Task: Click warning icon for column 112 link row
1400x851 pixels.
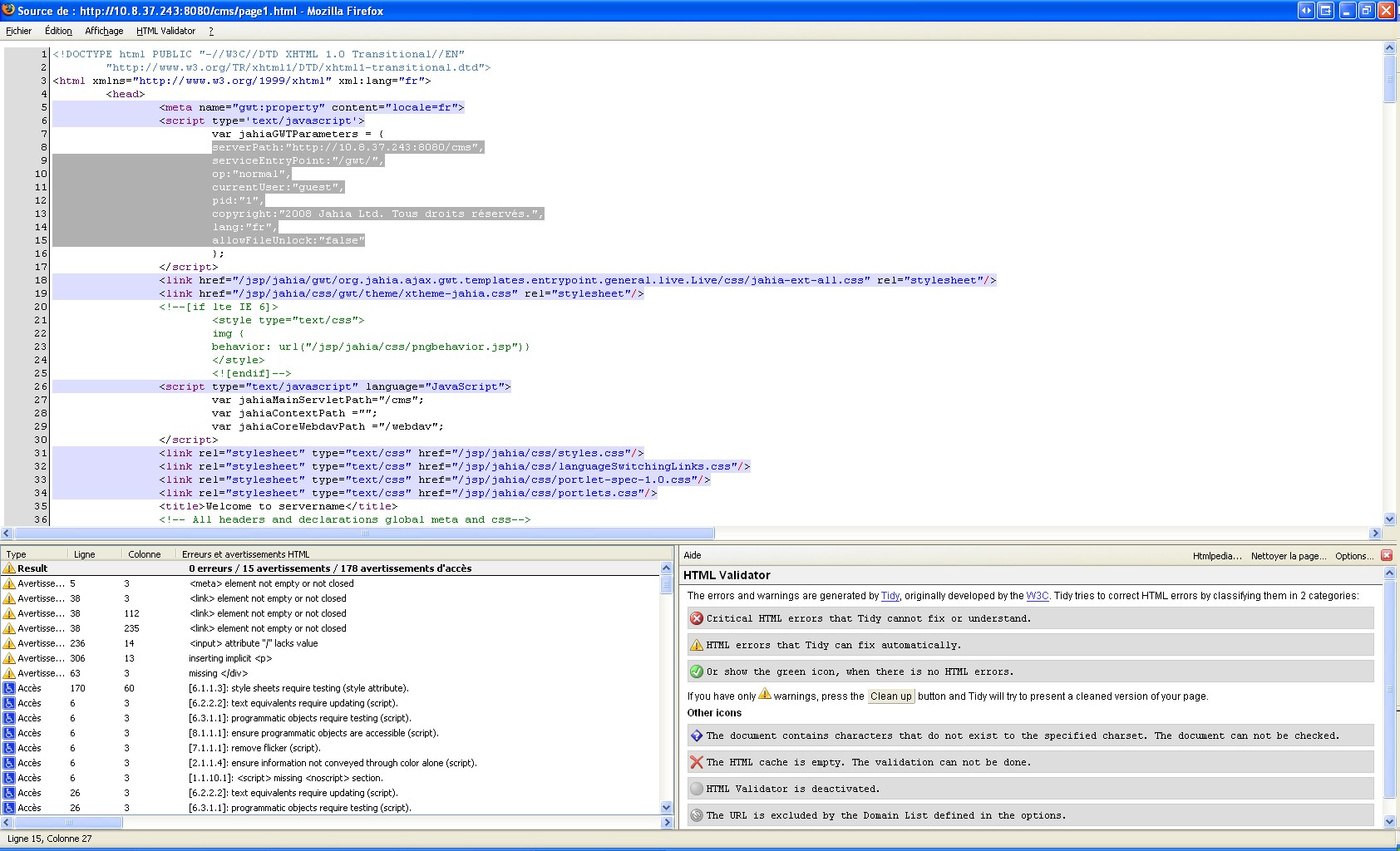Action: click(9, 613)
